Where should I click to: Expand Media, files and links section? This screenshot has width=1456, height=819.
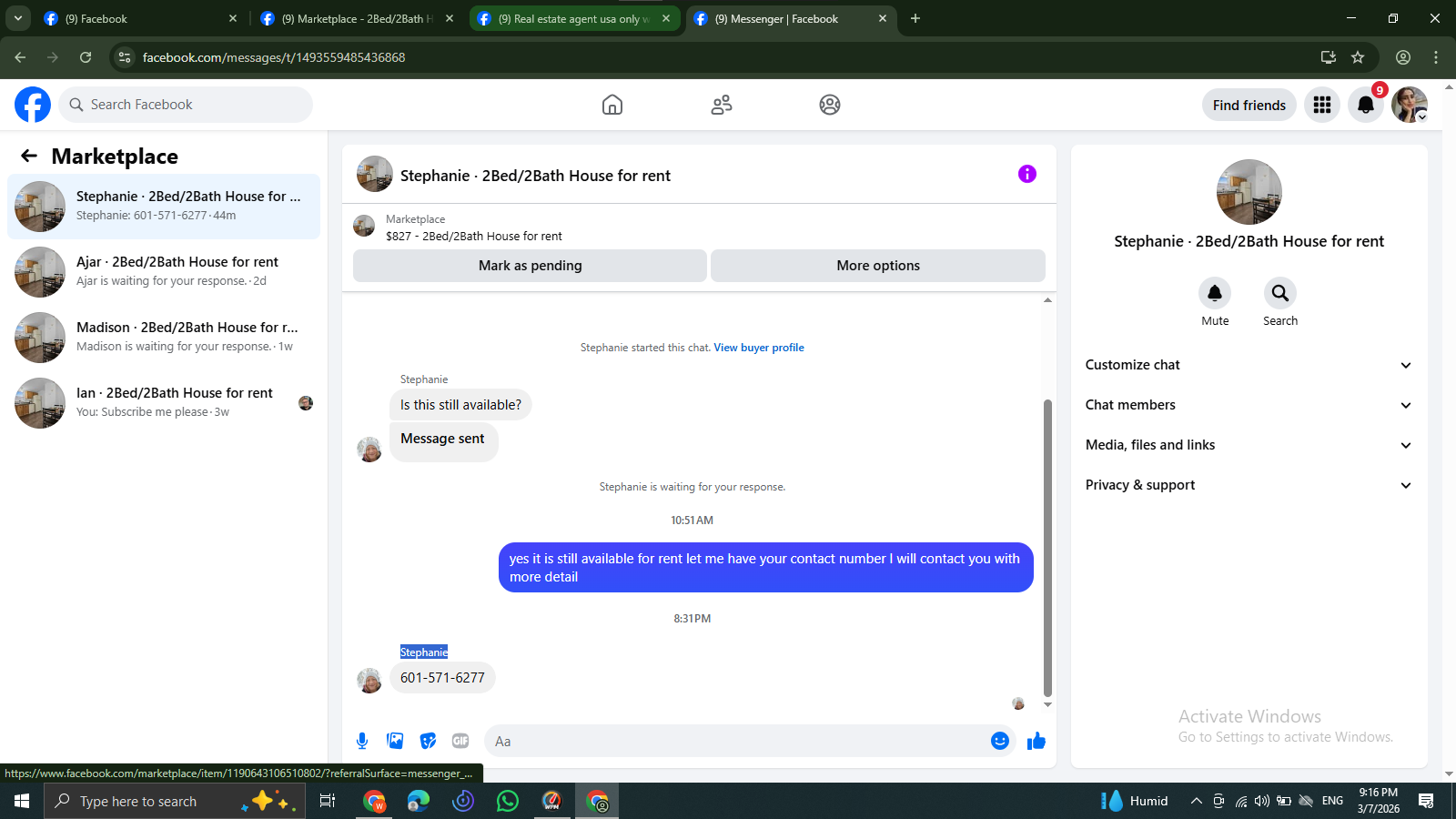(x=1249, y=445)
